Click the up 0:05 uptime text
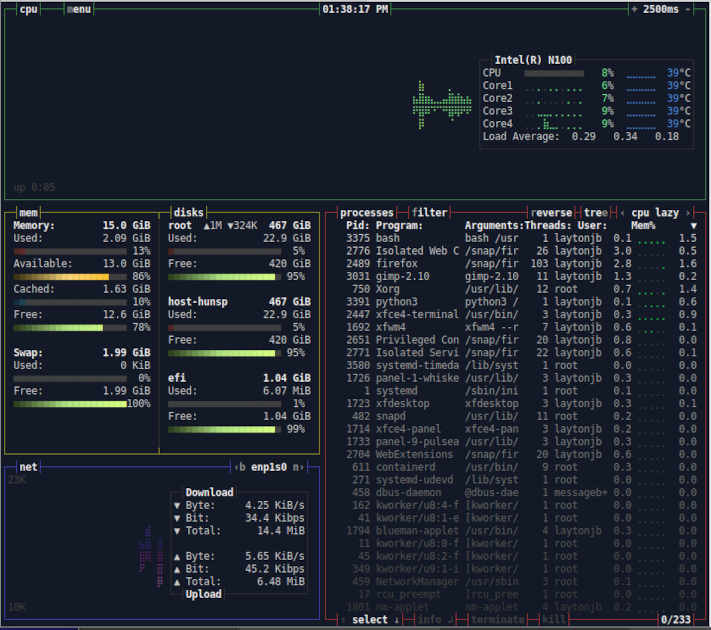 pyautogui.click(x=34, y=187)
